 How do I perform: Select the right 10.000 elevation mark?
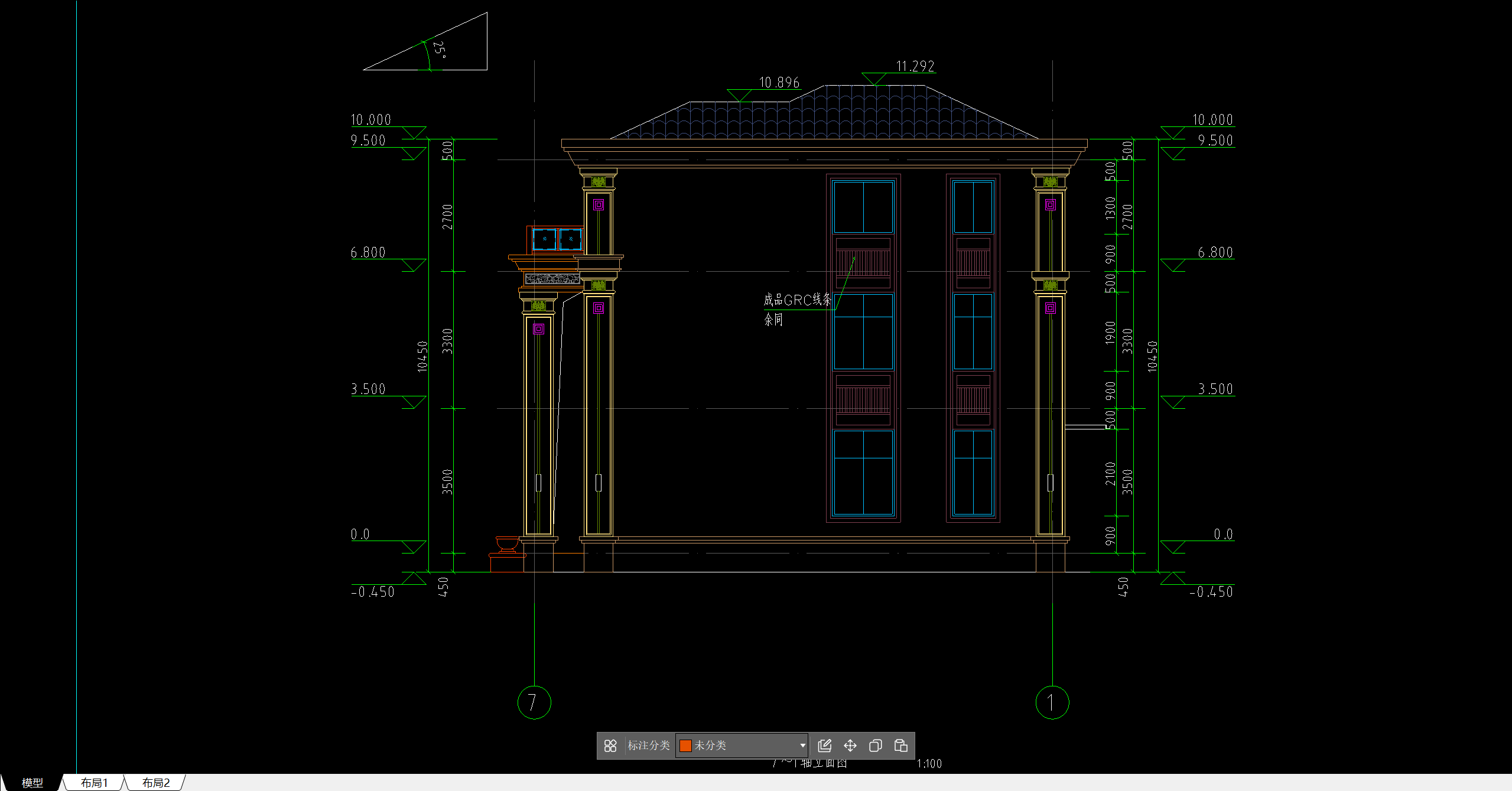1212,120
